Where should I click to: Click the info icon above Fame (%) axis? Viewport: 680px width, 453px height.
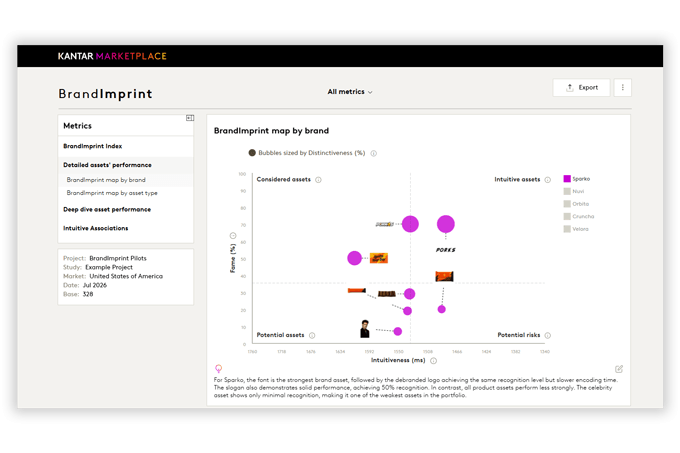[x=233, y=236]
